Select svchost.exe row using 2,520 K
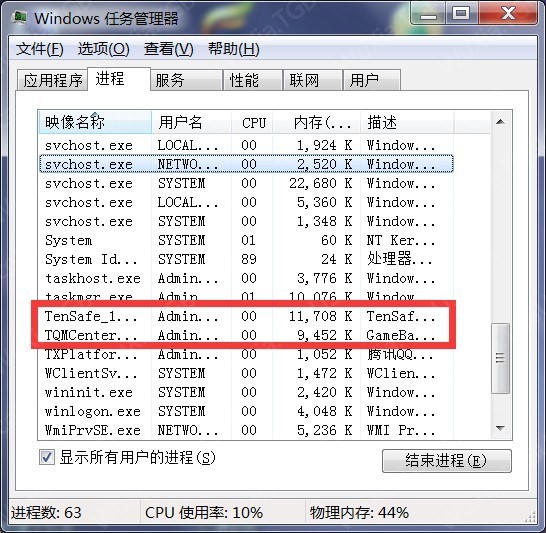546x533 pixels. (x=246, y=164)
